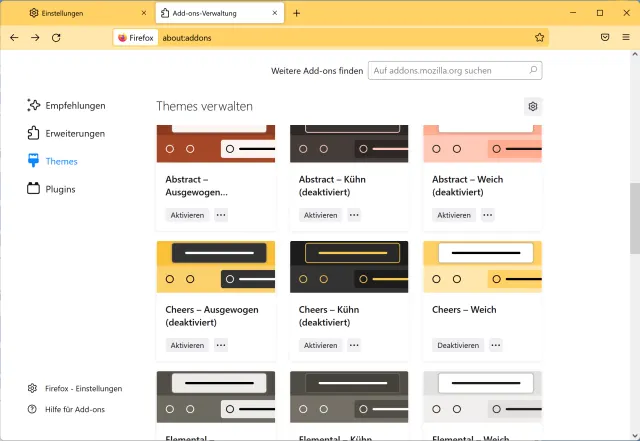Open the Erweiterungen section
The height and width of the screenshot is (441, 640).
(66, 134)
